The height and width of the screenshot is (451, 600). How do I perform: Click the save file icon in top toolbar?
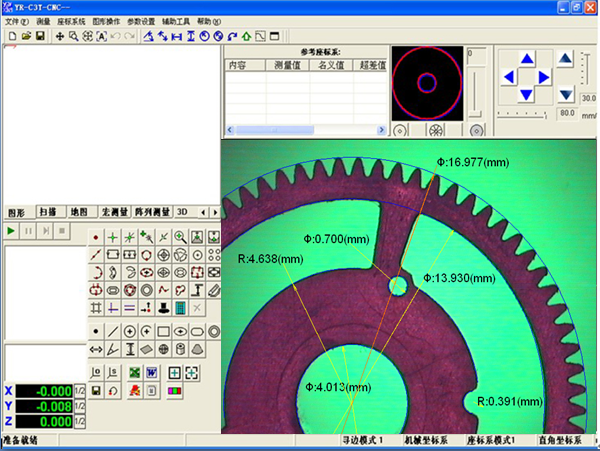pyautogui.click(x=40, y=36)
